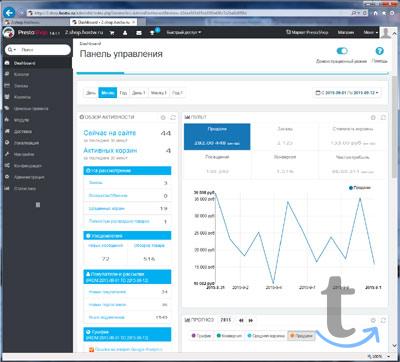
Task: Click the localization globe icon in the sidebar
Action: (x=7, y=143)
